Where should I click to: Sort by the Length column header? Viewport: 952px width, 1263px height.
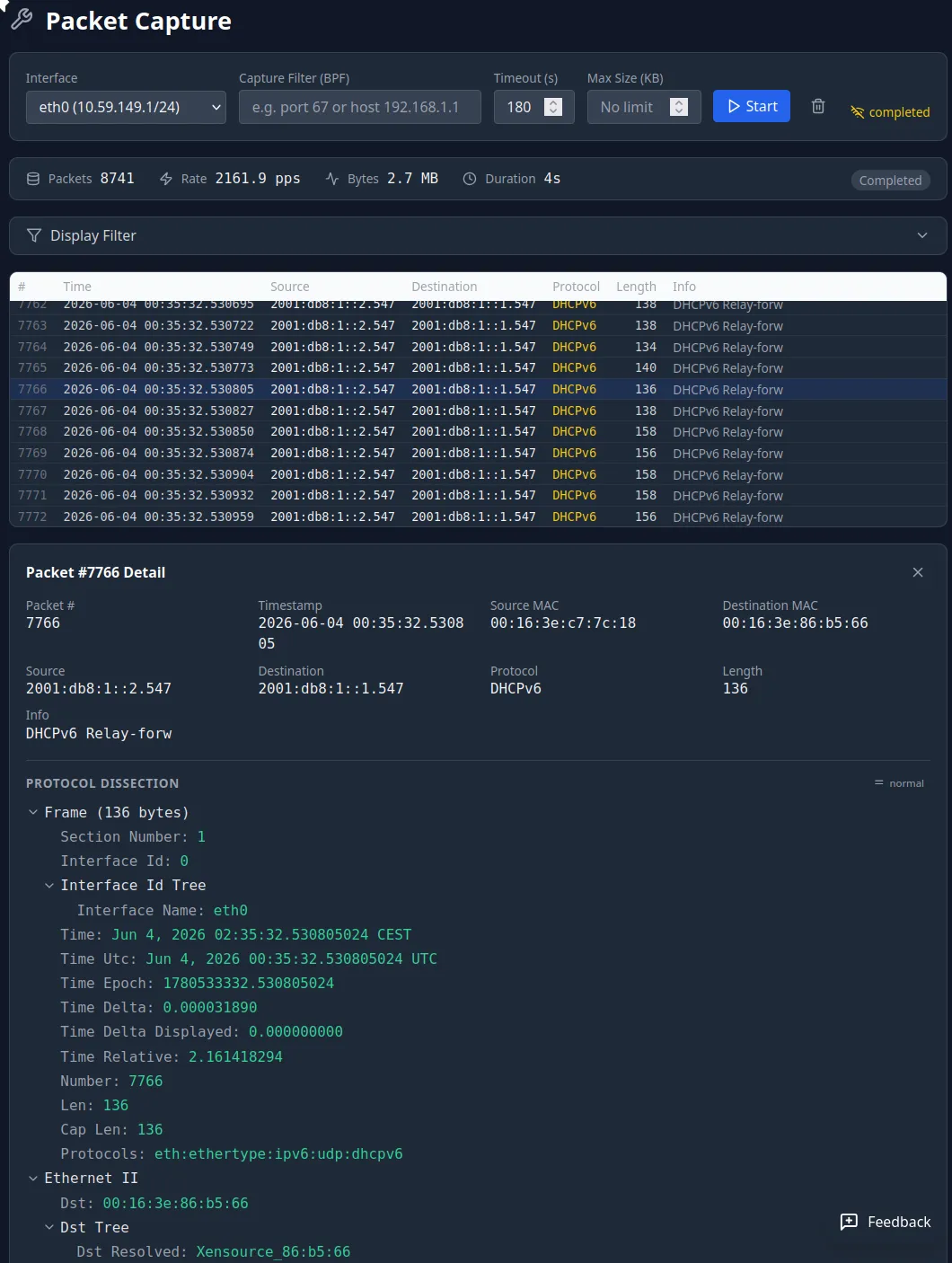(636, 287)
